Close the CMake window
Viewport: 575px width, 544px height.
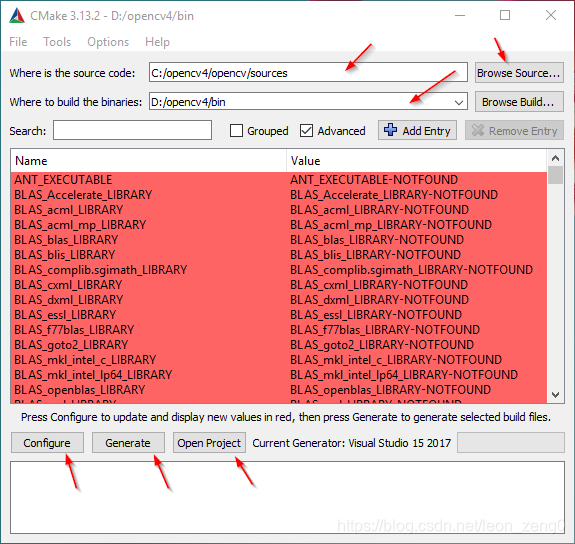(x=551, y=15)
